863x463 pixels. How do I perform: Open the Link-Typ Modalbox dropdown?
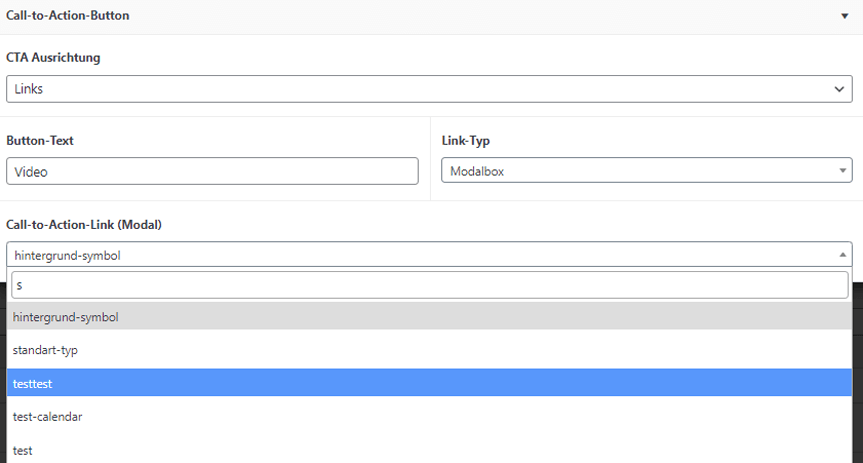coord(640,171)
